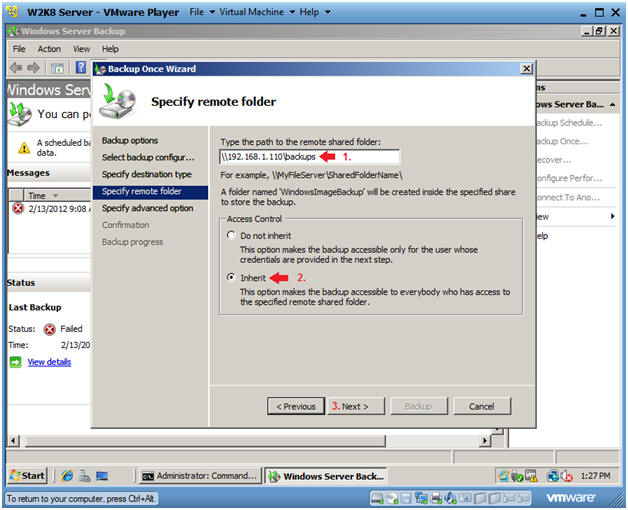Screen dimensions: 628x510
Task: Click Recover action in the Actions pane
Action: coord(554,160)
